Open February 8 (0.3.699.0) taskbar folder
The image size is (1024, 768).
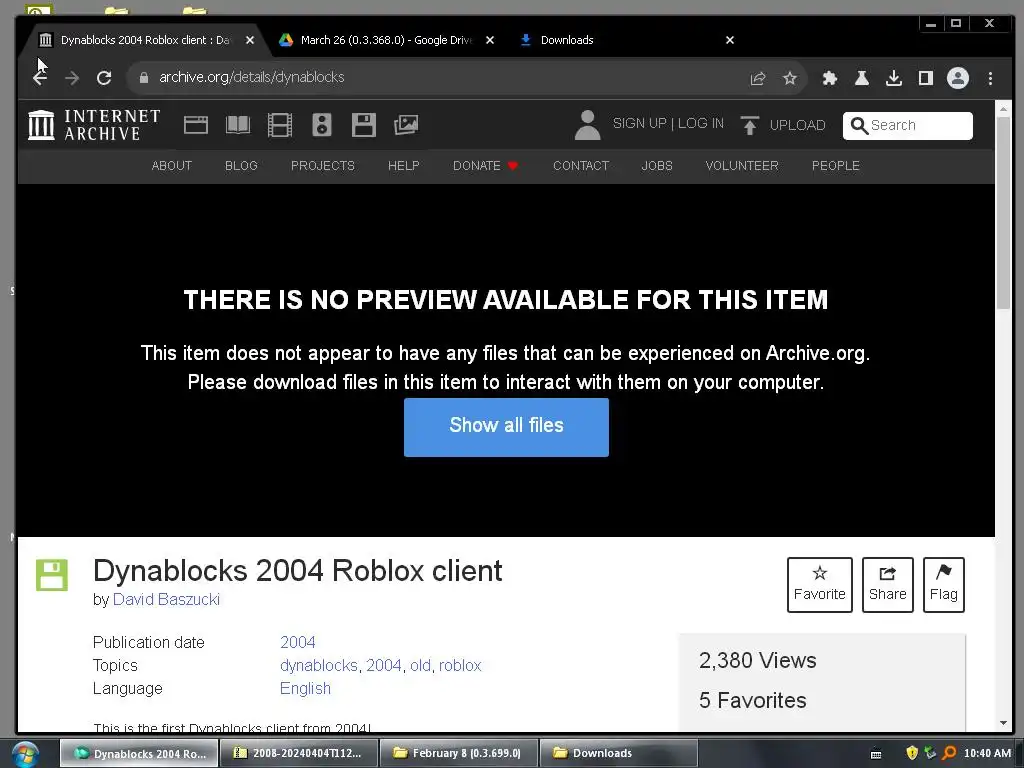point(458,753)
